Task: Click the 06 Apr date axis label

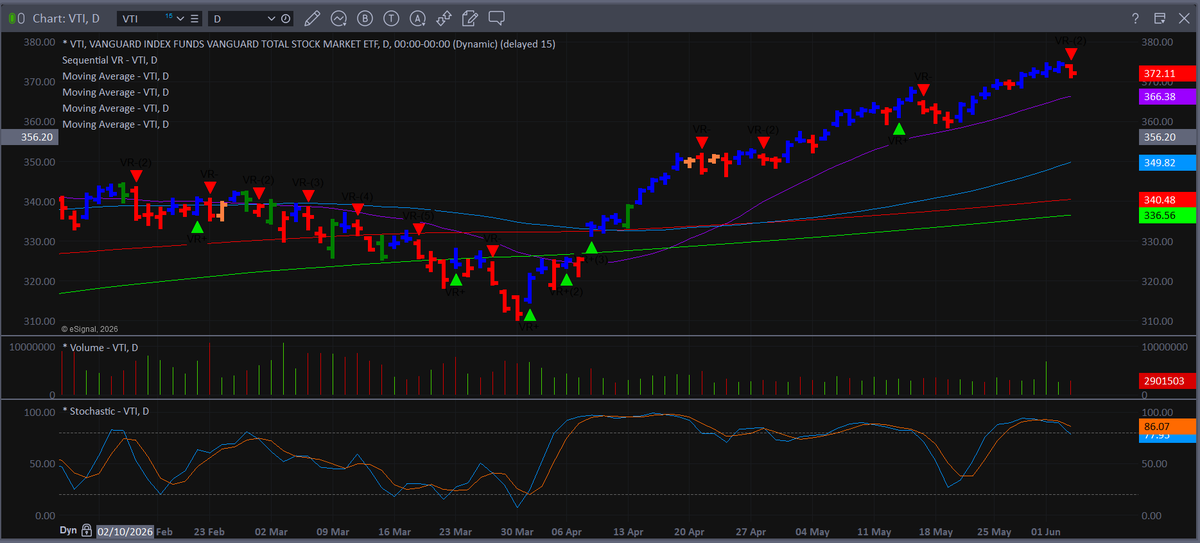Action: (x=569, y=531)
